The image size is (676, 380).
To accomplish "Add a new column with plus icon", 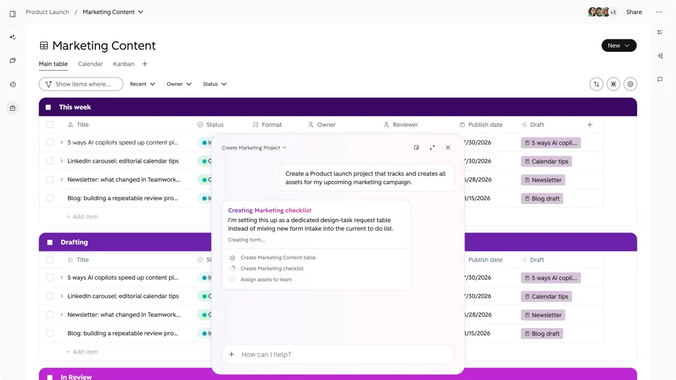I will pyautogui.click(x=589, y=125).
